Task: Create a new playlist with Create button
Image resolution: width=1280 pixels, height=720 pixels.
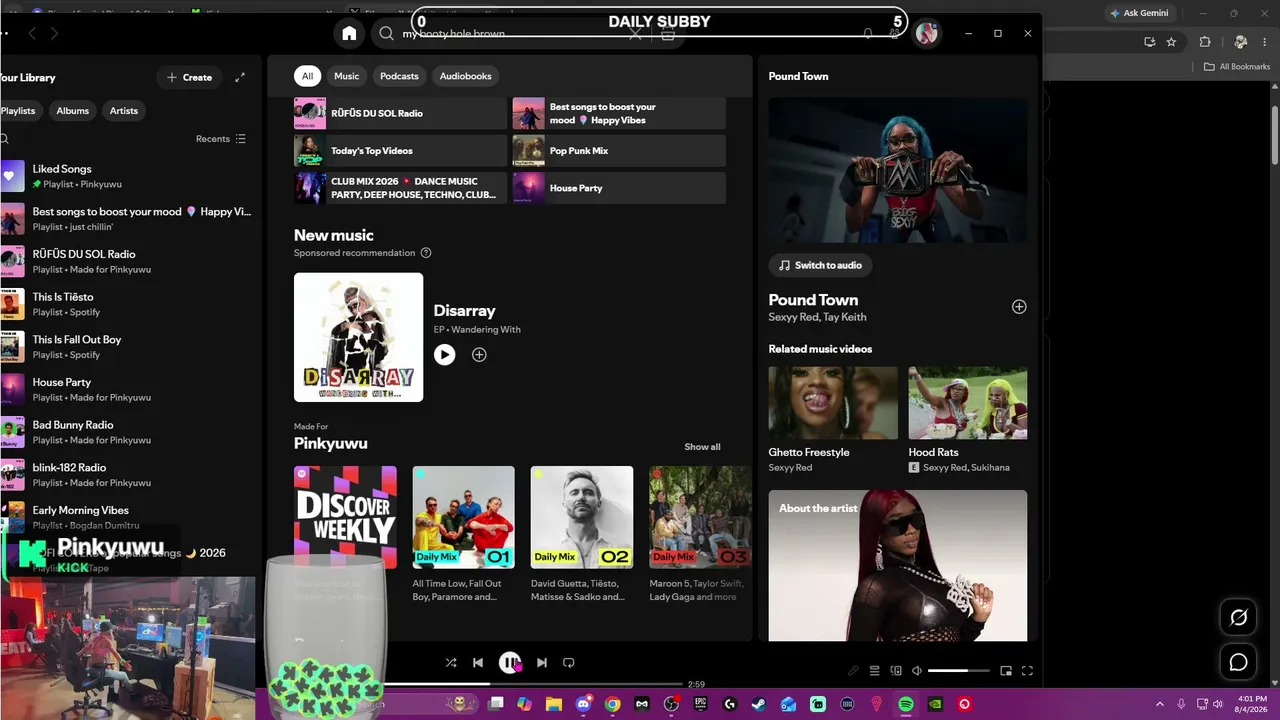Action: click(189, 77)
